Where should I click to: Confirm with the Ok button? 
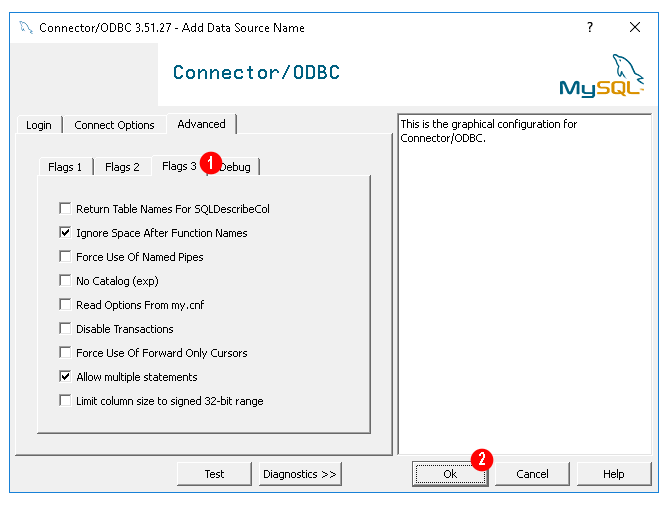(x=450, y=474)
